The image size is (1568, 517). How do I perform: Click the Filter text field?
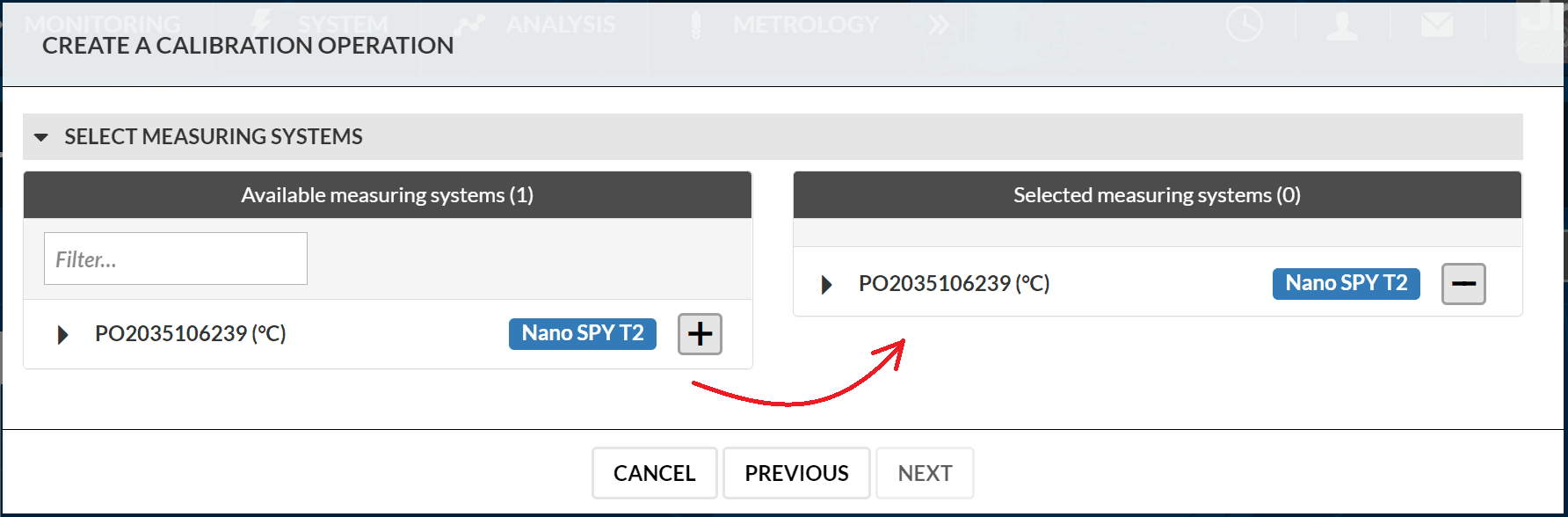pos(176,258)
